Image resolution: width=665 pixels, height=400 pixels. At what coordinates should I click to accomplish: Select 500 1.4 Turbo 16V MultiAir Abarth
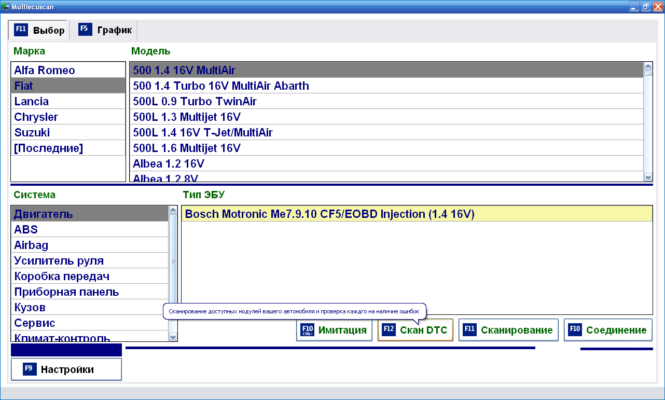click(x=387, y=86)
